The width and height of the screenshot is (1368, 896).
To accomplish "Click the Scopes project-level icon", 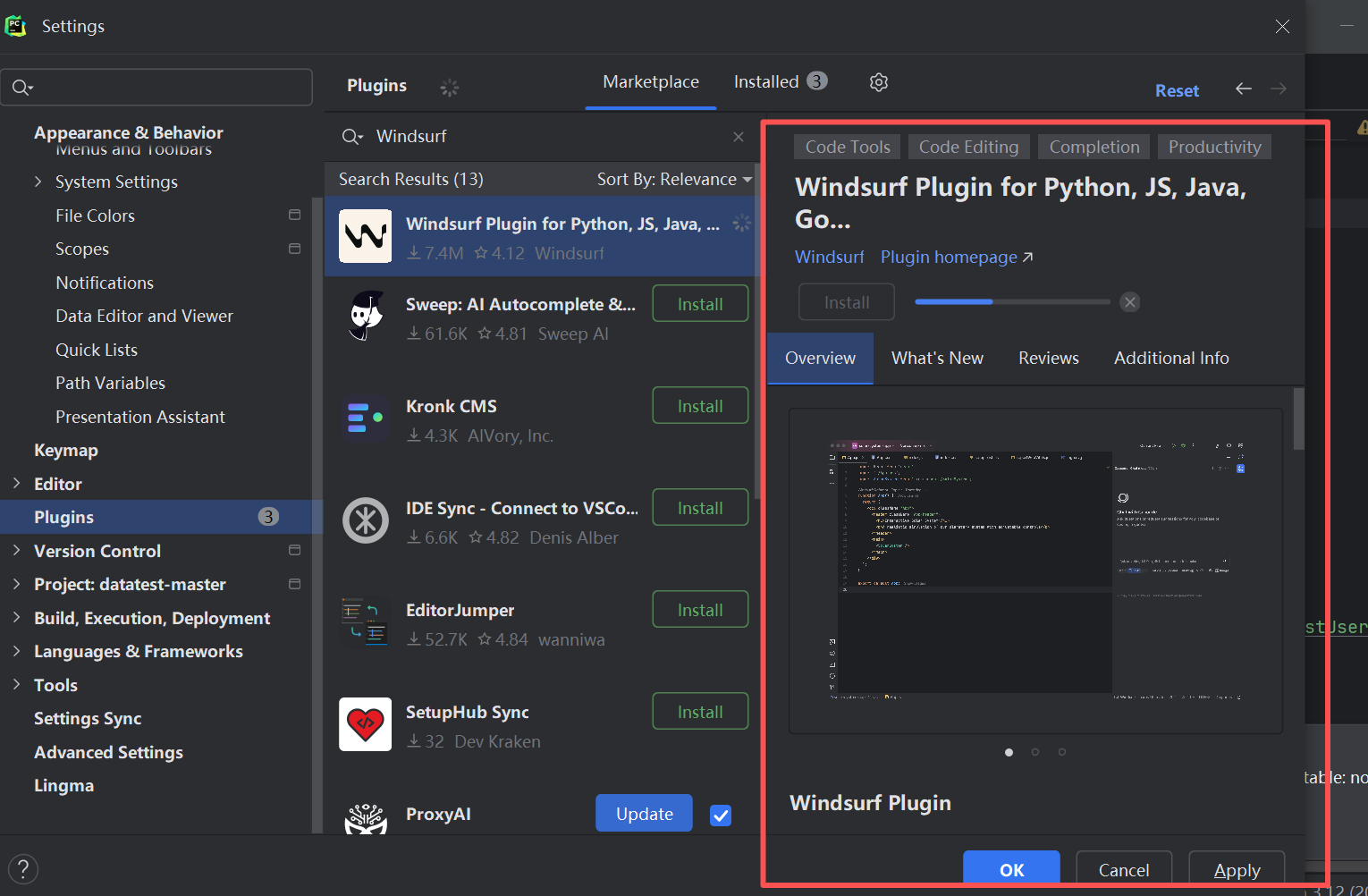I will [x=294, y=249].
